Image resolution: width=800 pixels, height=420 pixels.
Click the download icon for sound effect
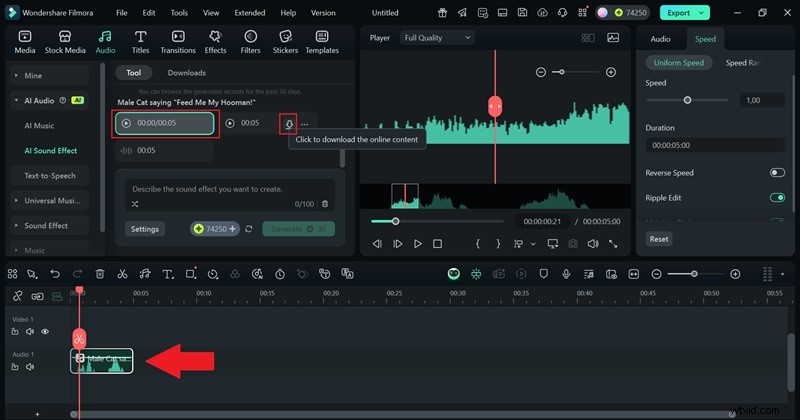tap(289, 124)
